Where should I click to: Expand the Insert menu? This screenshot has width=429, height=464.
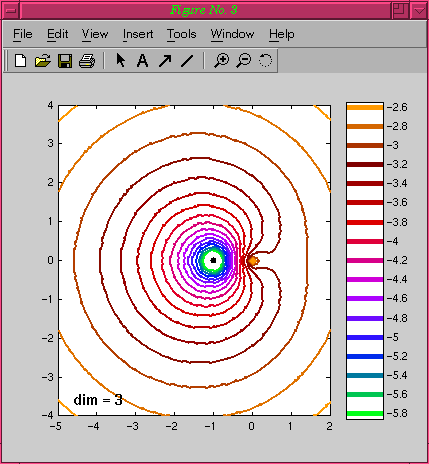pos(138,34)
